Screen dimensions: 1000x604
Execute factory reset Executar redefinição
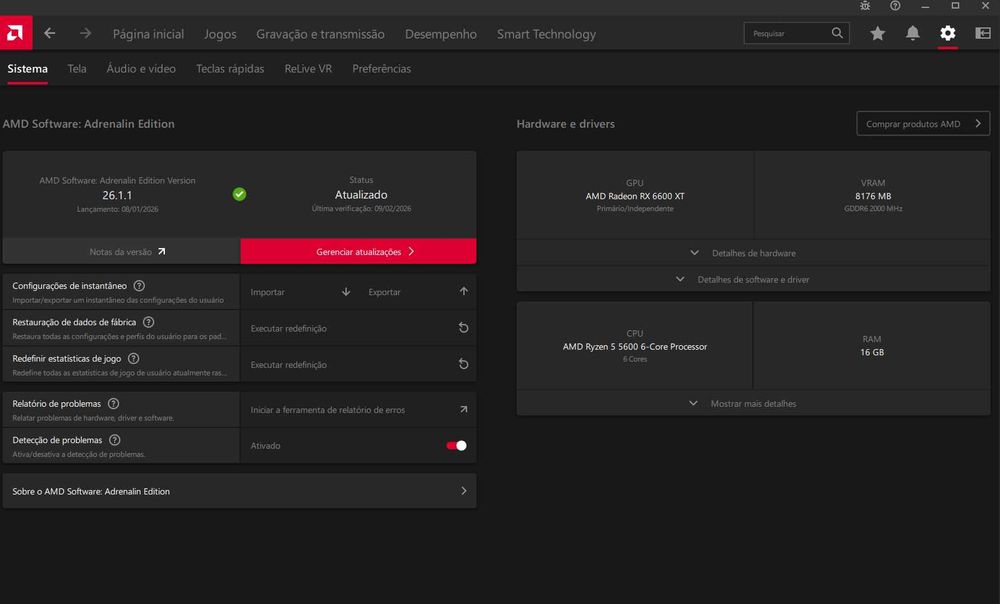[358, 328]
